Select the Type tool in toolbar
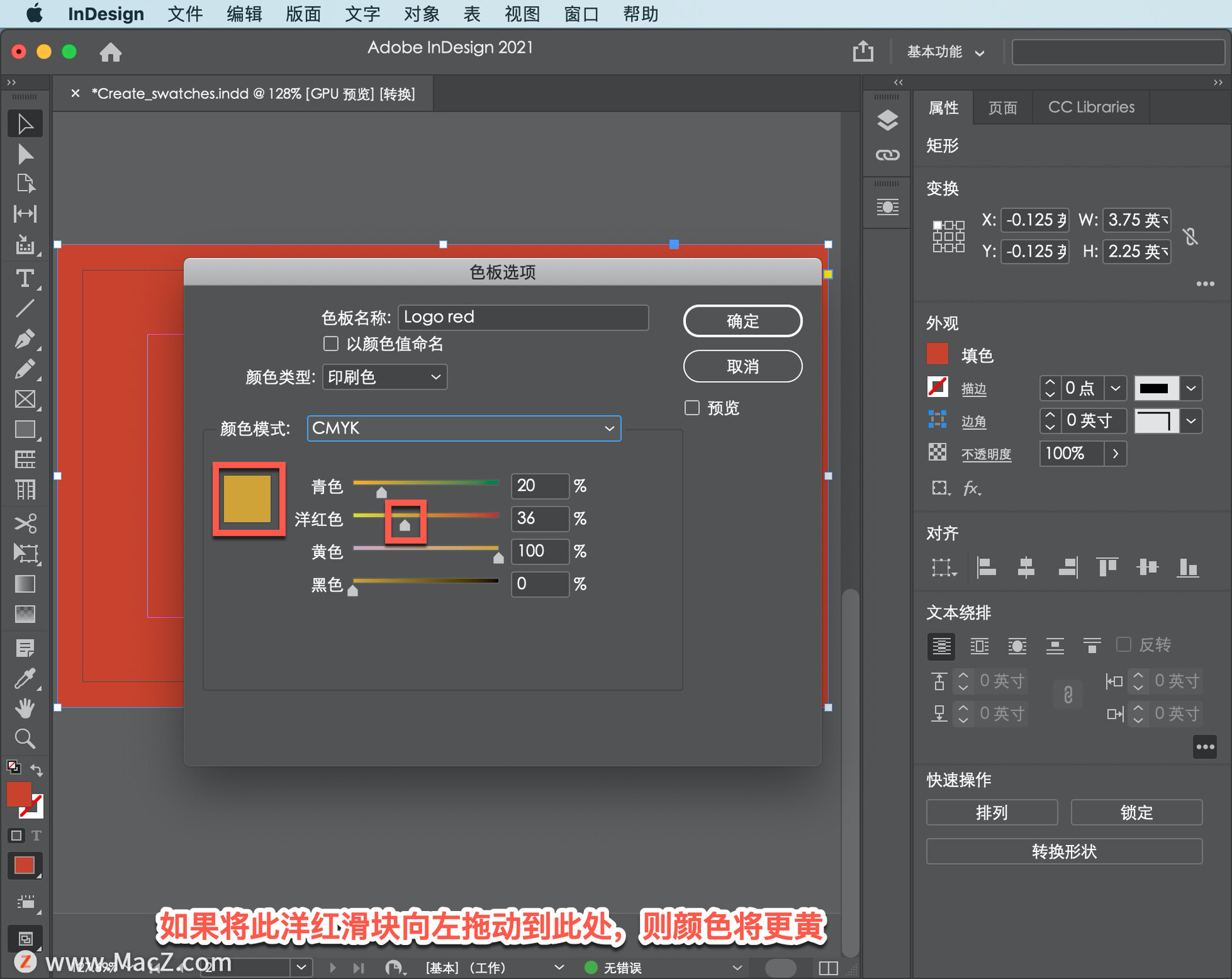 point(24,278)
